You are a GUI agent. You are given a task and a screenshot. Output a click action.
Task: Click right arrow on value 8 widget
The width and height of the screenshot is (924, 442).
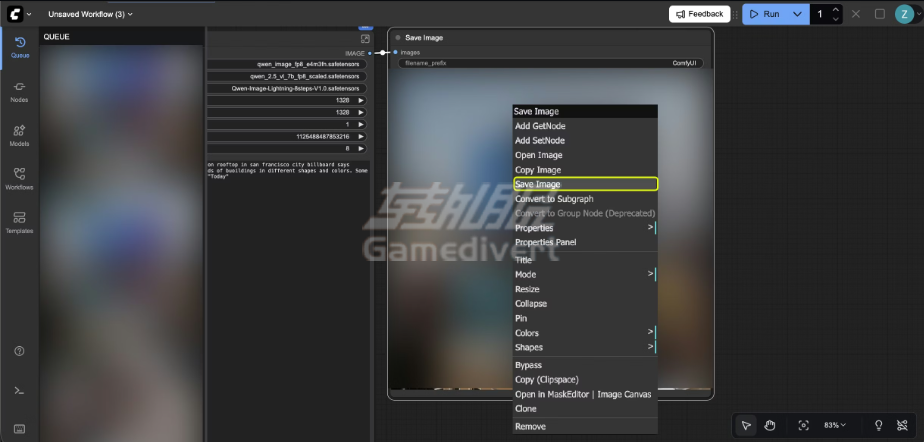(x=361, y=149)
